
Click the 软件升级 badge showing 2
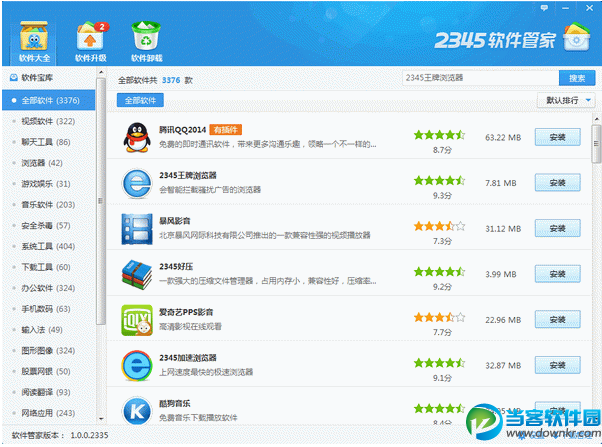tap(102, 27)
